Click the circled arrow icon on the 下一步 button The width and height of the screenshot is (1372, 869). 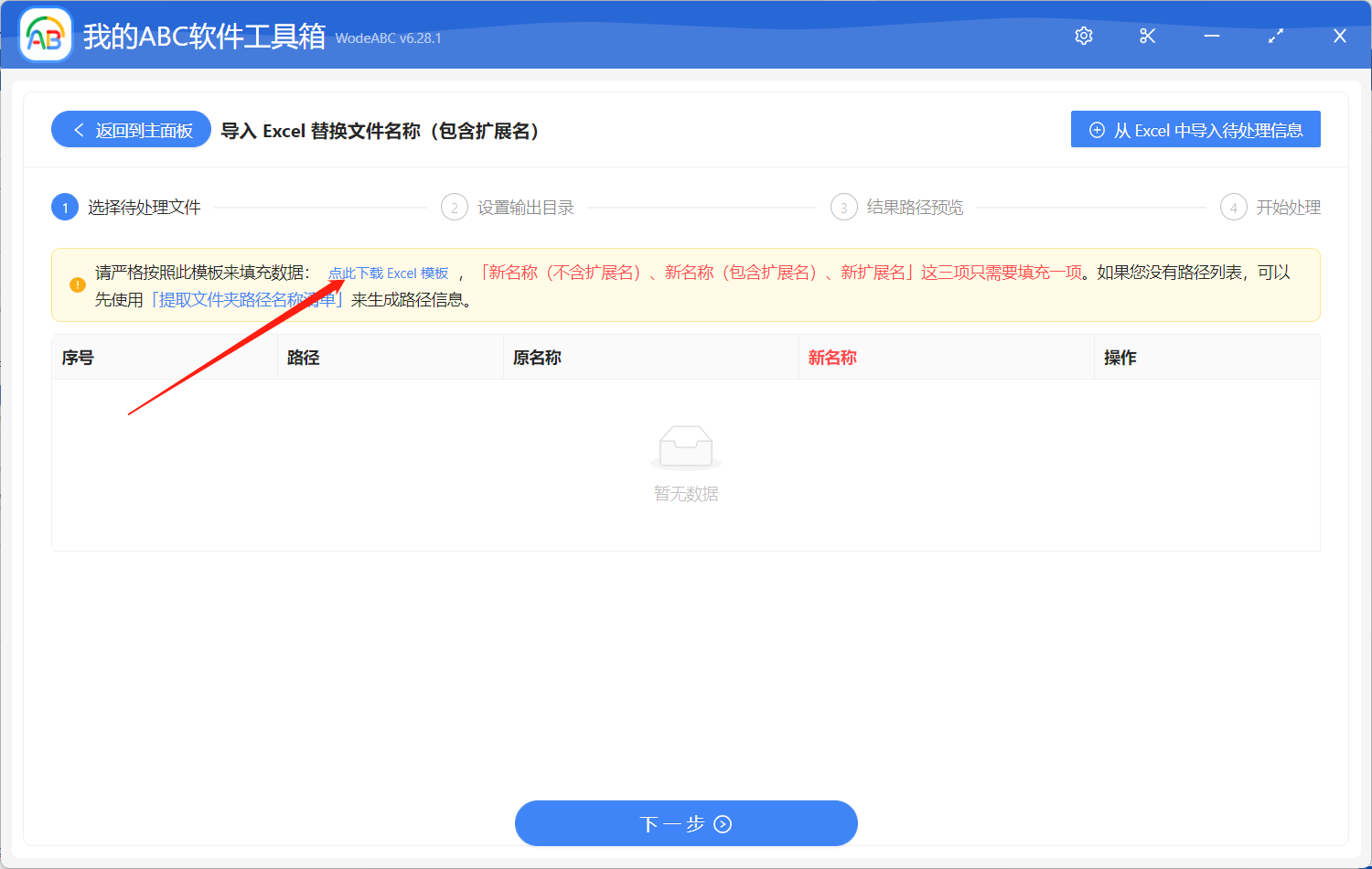click(x=722, y=823)
